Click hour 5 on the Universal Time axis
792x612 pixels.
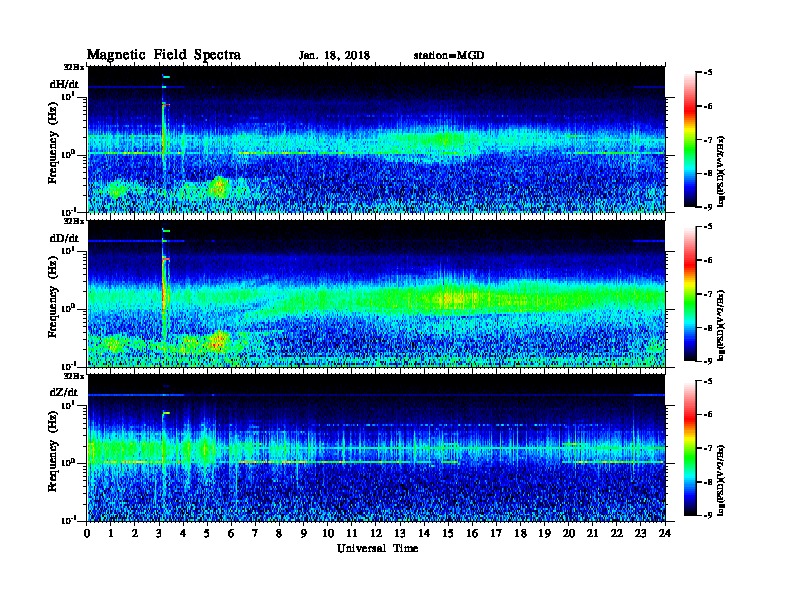tap(207, 533)
